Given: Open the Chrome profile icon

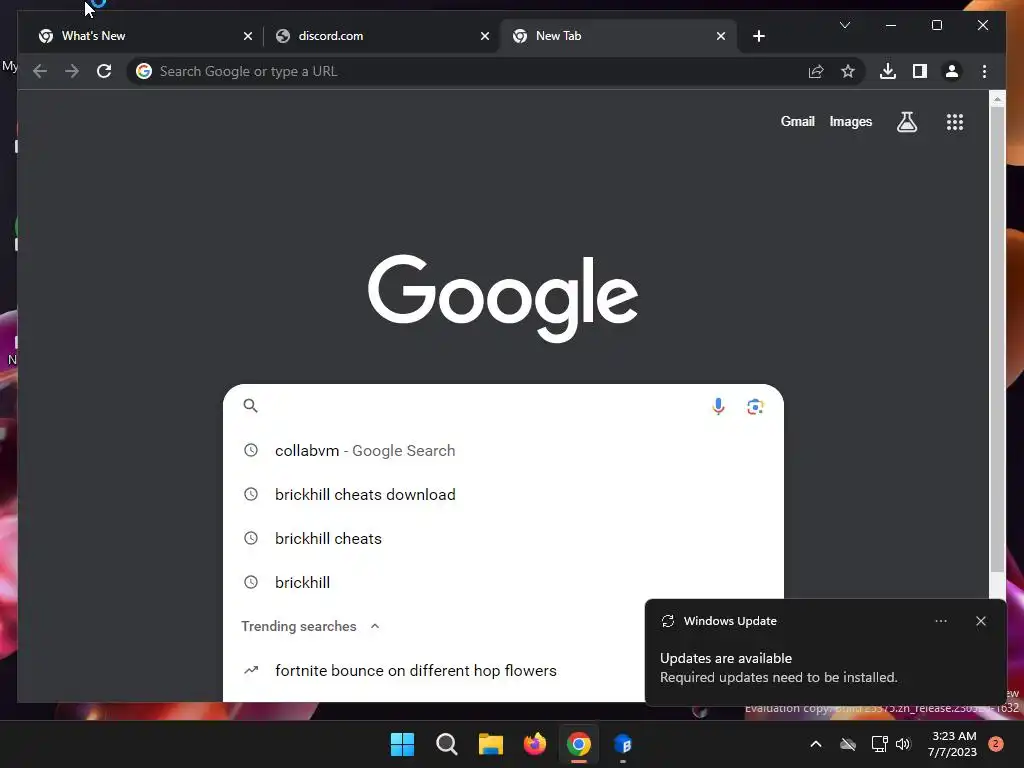Looking at the screenshot, I should pos(952,71).
